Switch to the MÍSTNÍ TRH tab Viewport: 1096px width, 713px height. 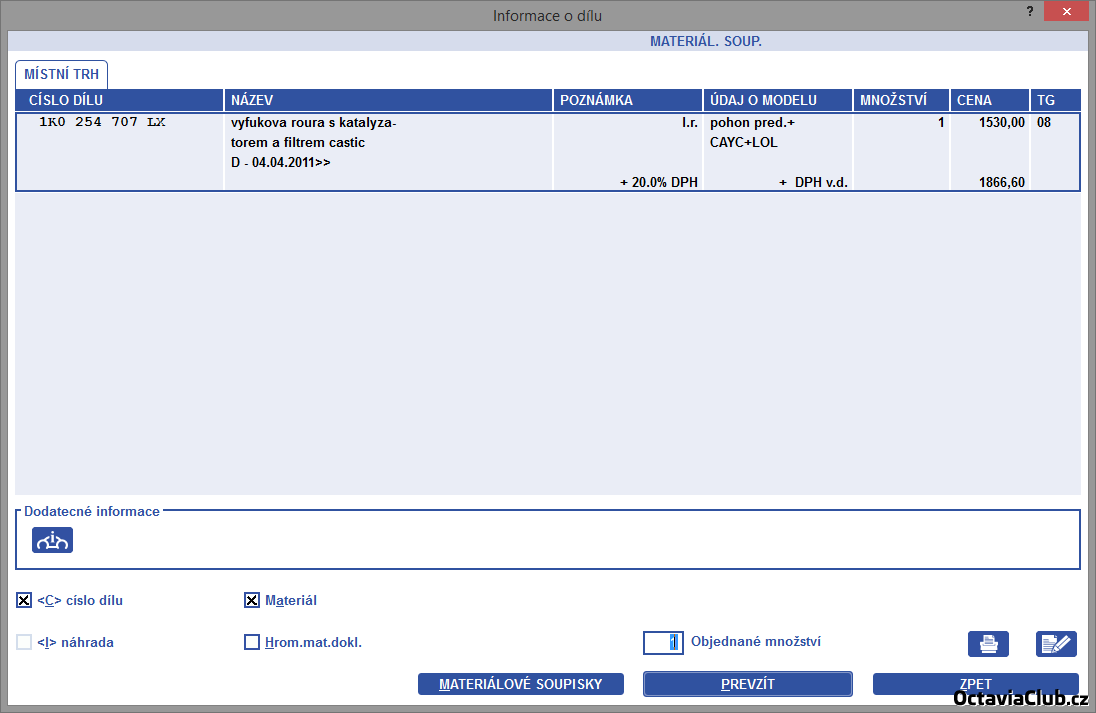[62, 74]
